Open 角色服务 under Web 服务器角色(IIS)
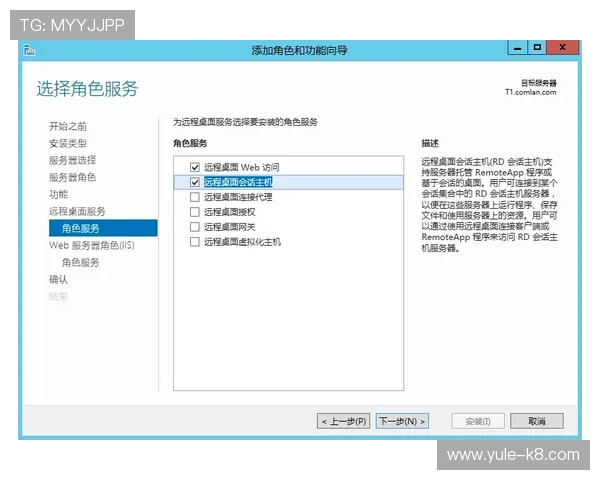This screenshot has width=600, height=480. tap(80, 262)
